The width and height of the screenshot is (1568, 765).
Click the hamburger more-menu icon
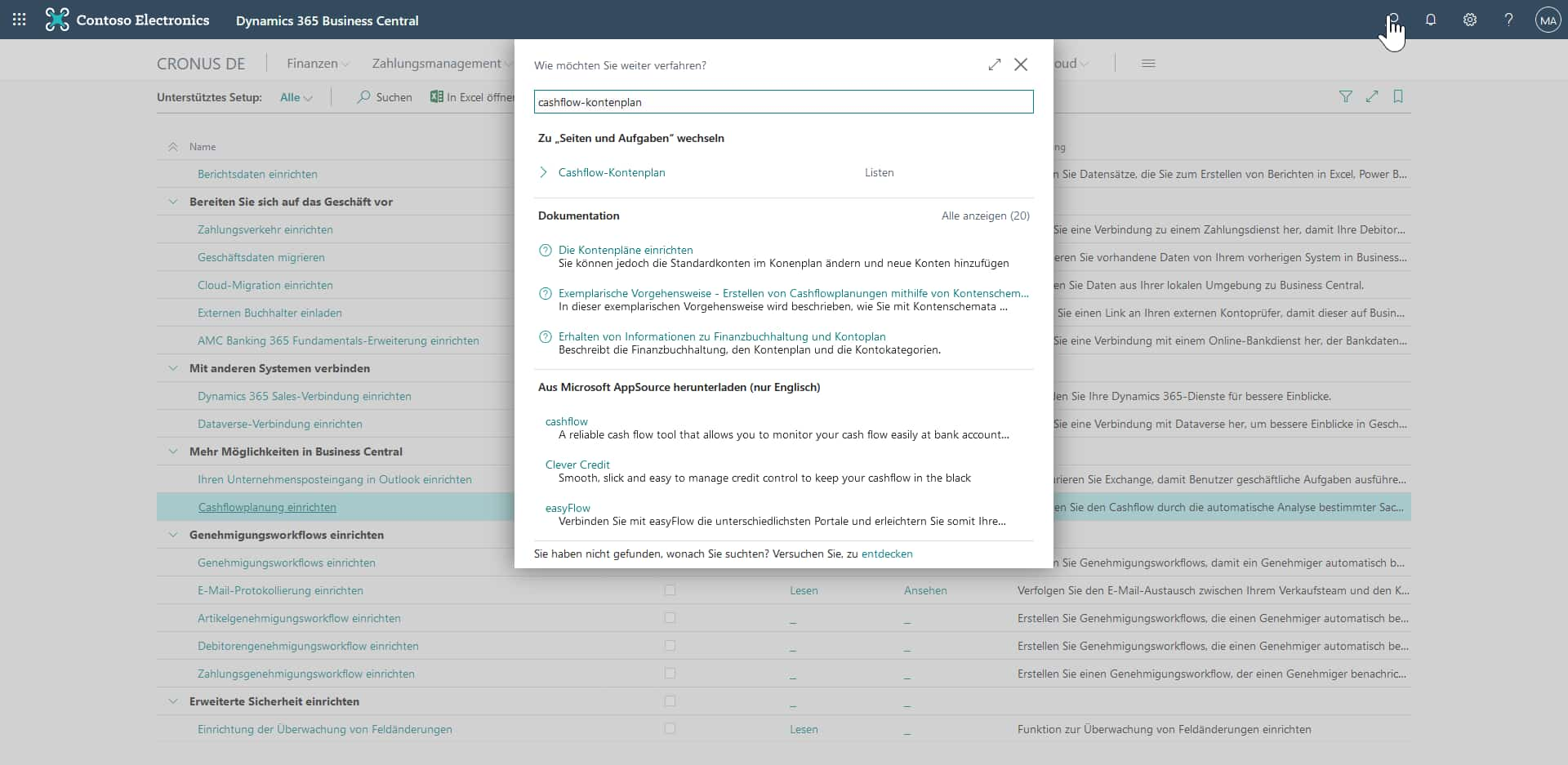[x=1148, y=64]
